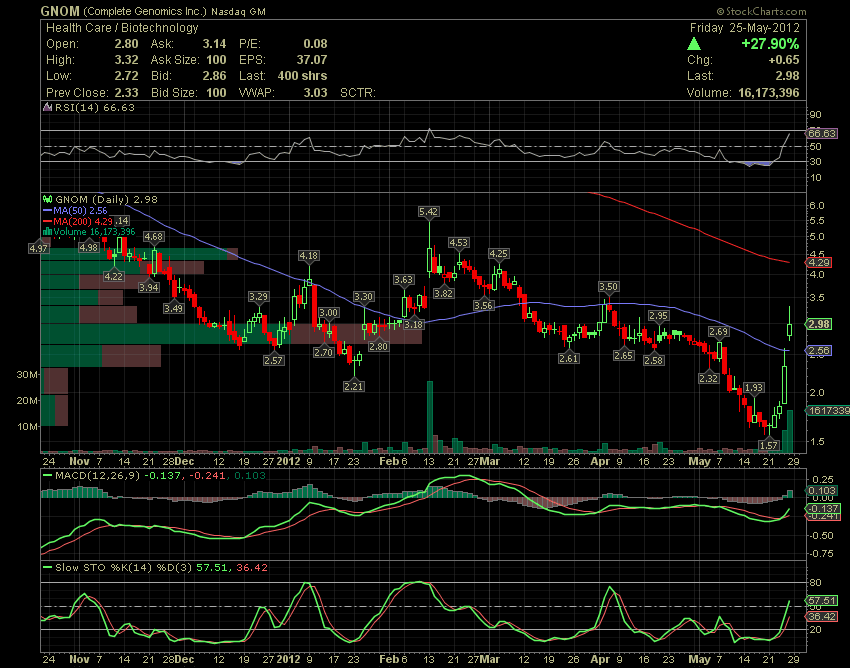Click the red 4.29 MA axis tag
The height and width of the screenshot is (668, 850).
pos(819,262)
